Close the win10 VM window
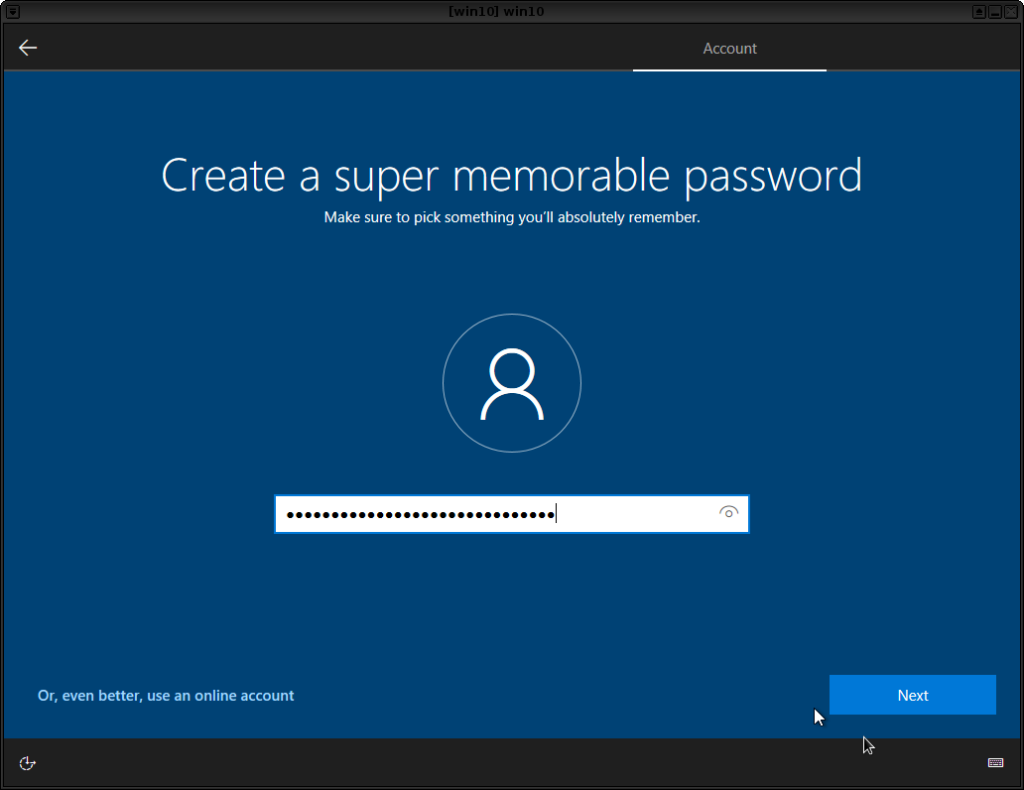The image size is (1024, 790). coord(1011,12)
